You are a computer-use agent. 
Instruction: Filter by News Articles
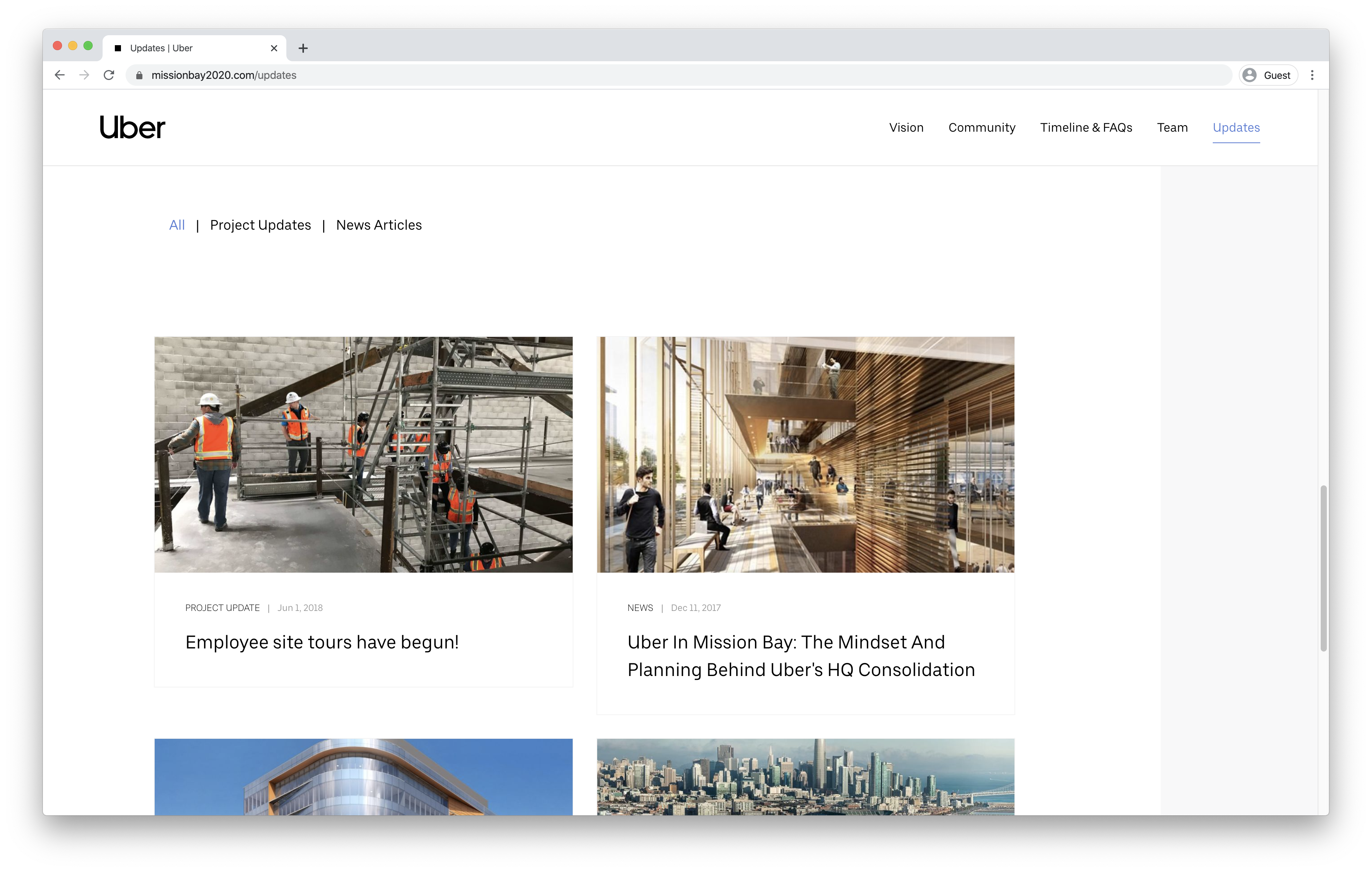379,225
